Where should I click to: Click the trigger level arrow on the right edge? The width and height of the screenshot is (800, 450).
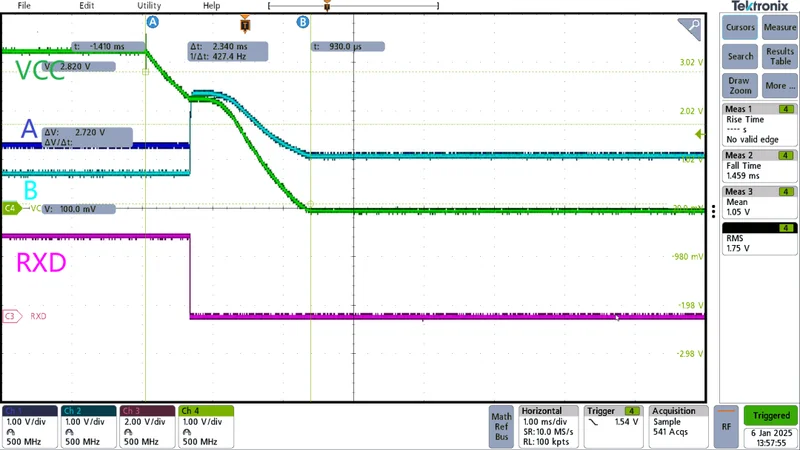pos(699,134)
